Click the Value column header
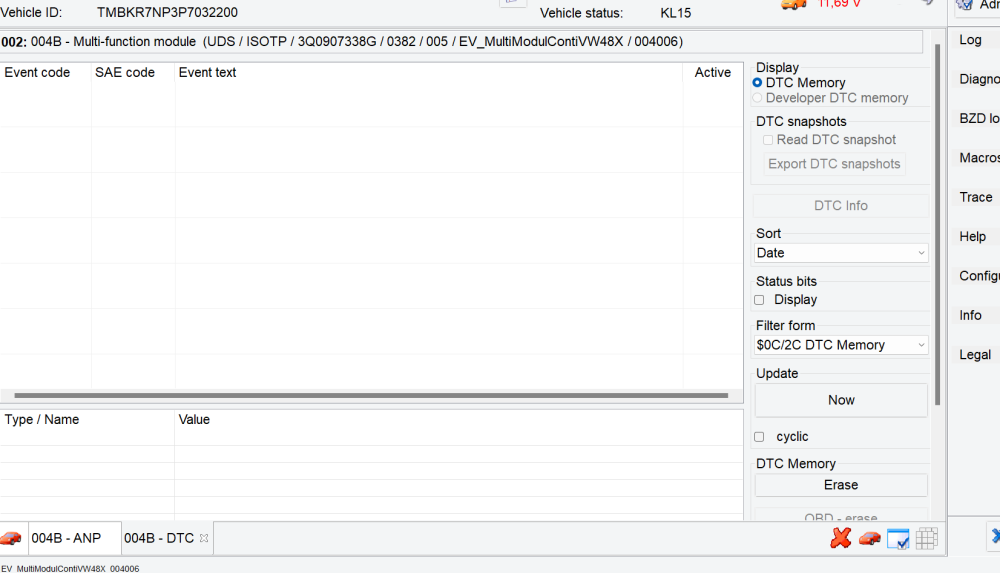Viewport: 1000px width, 573px height. [194, 419]
